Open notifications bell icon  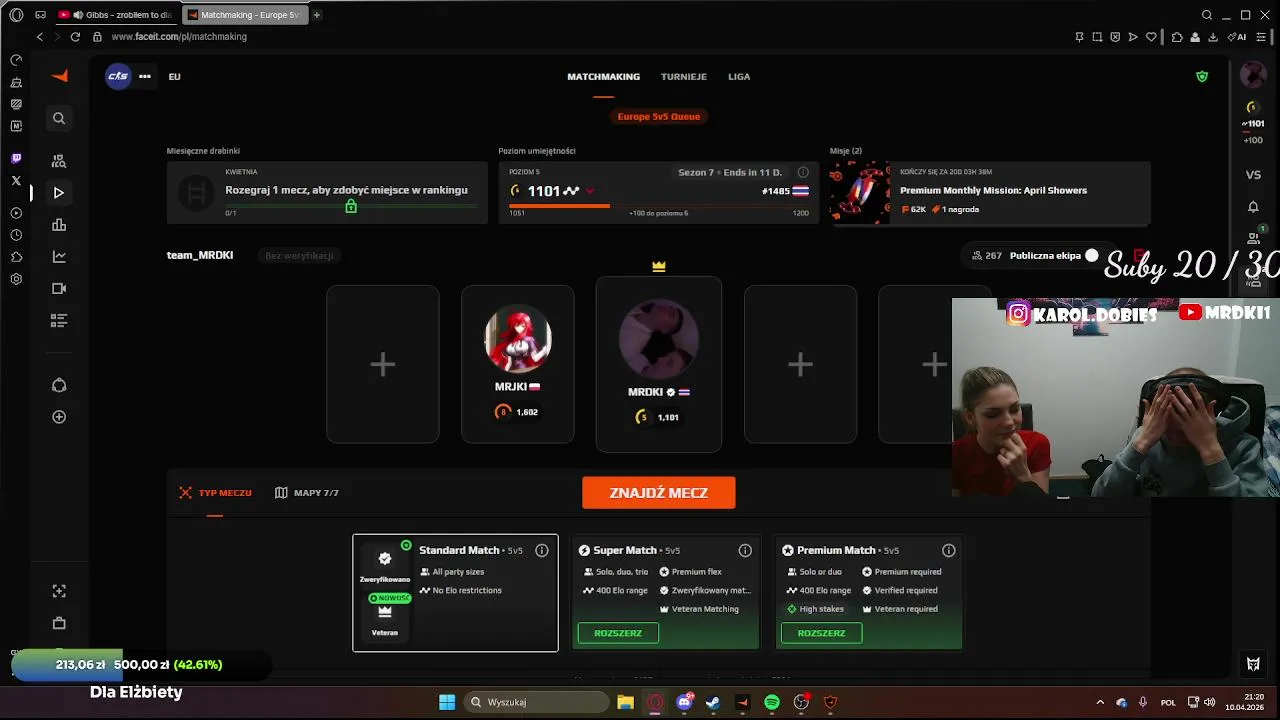(1253, 207)
